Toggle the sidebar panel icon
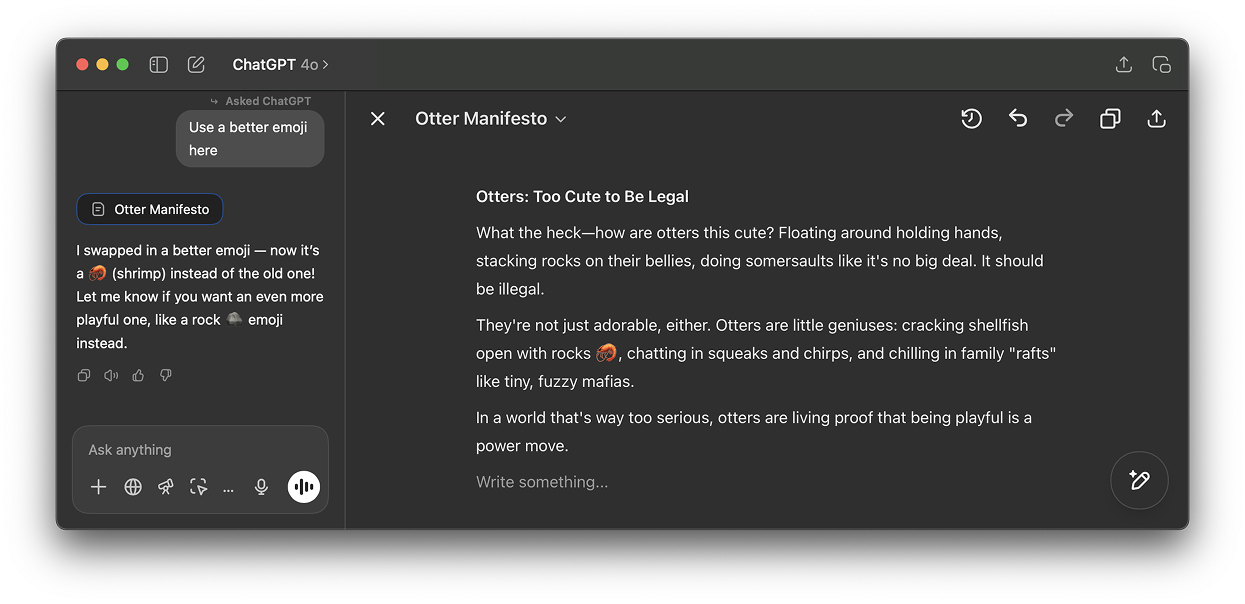This screenshot has width=1245, height=604. [158, 65]
